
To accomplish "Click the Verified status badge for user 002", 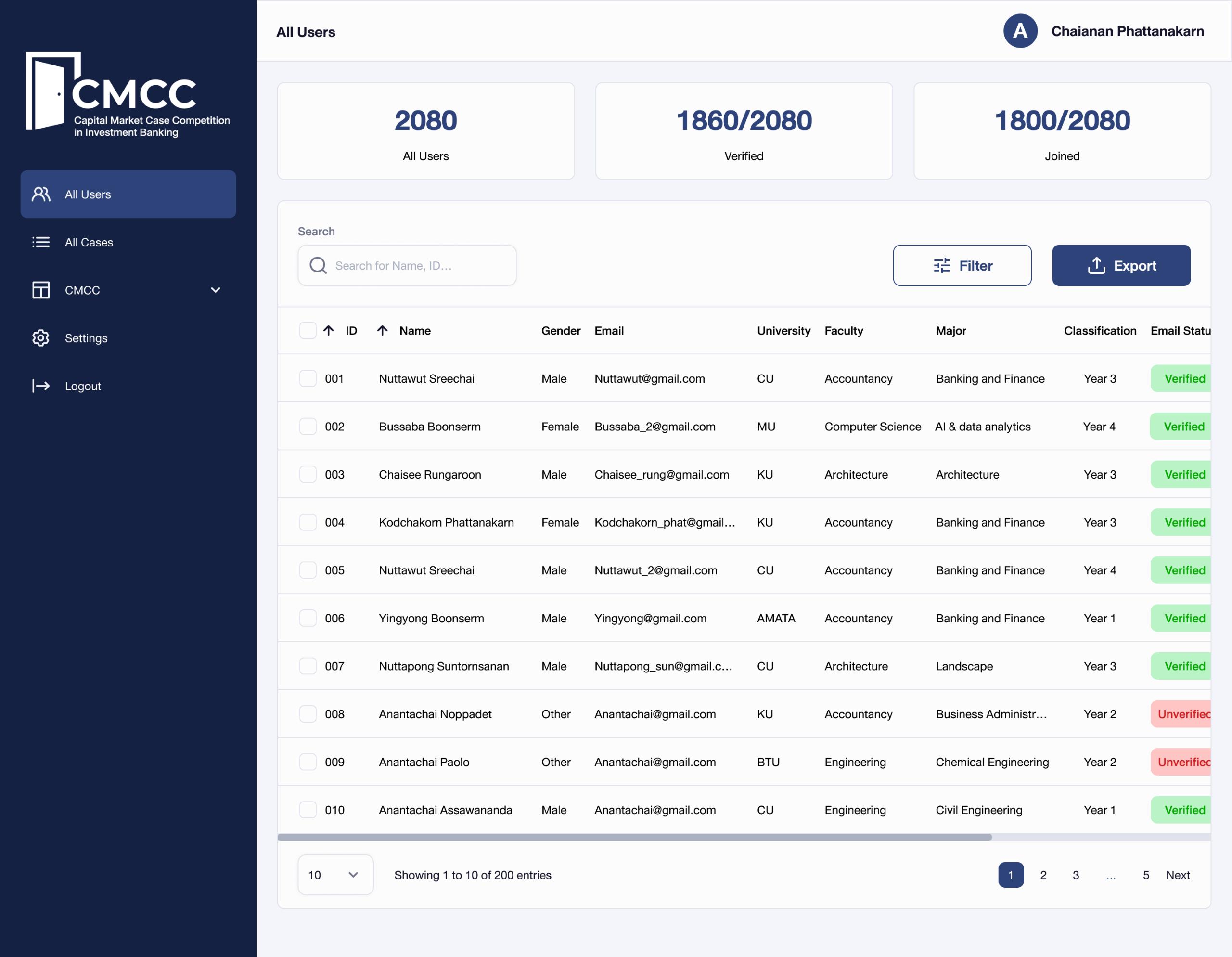I will pos(1183,426).
